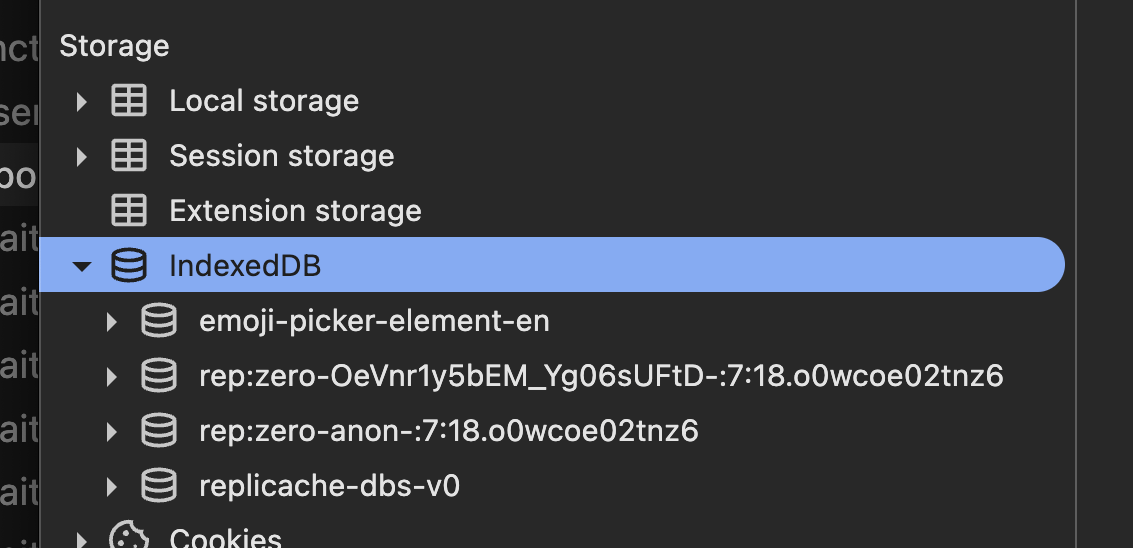Click the replicache-dbs-v0 database icon
Viewport: 1133px width, 548px height.
tap(158, 486)
